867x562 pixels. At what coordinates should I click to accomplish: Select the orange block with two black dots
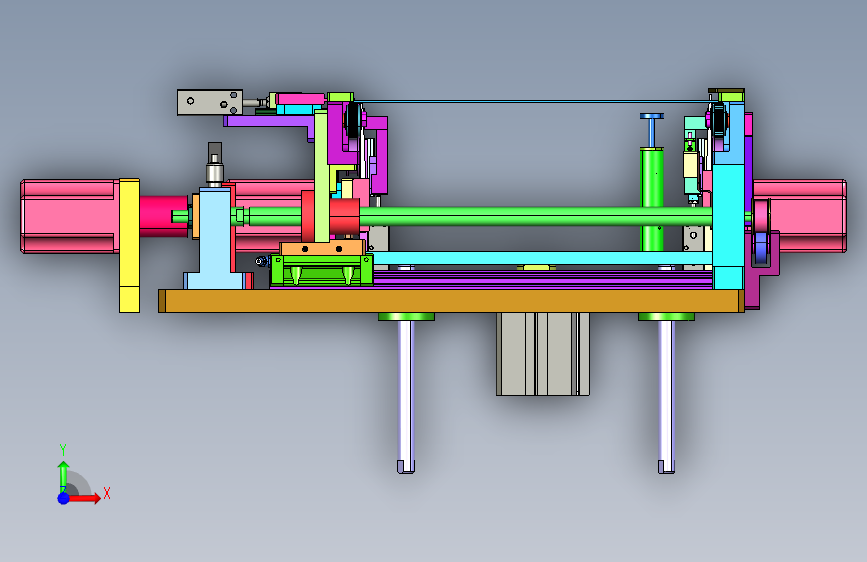pyautogui.click(x=322, y=248)
